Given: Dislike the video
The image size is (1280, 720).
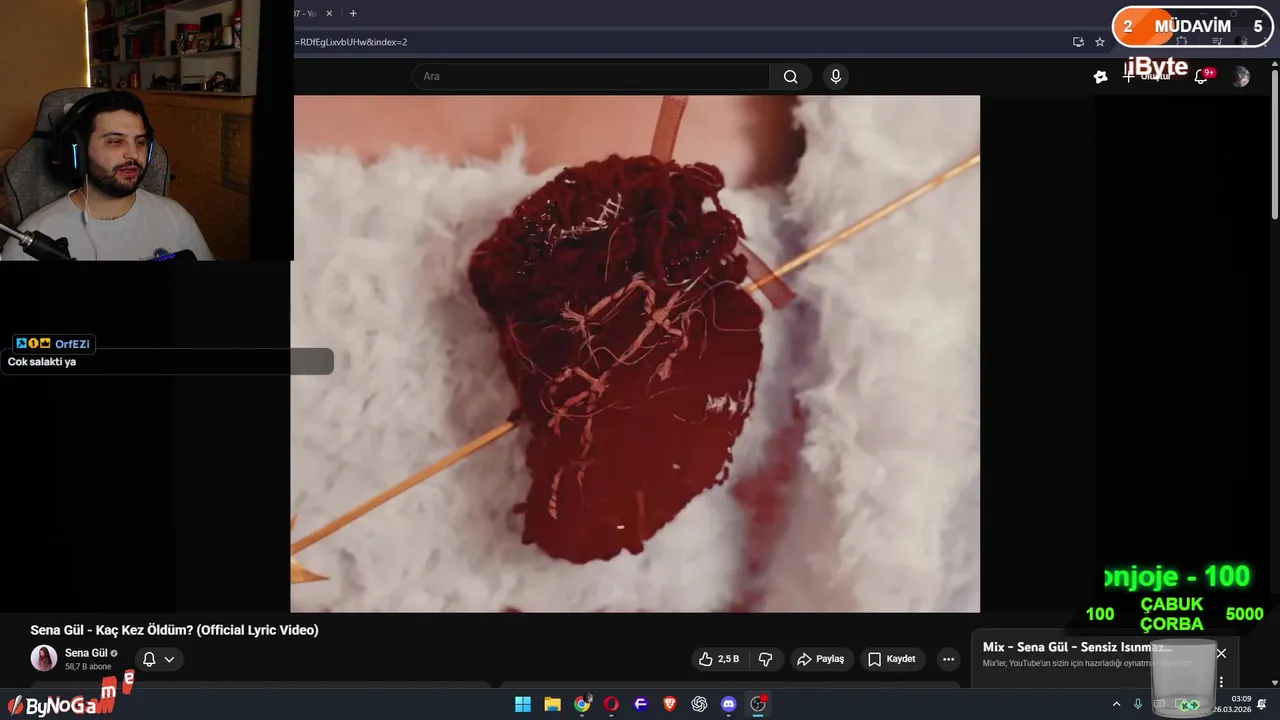Looking at the screenshot, I should click(x=766, y=659).
